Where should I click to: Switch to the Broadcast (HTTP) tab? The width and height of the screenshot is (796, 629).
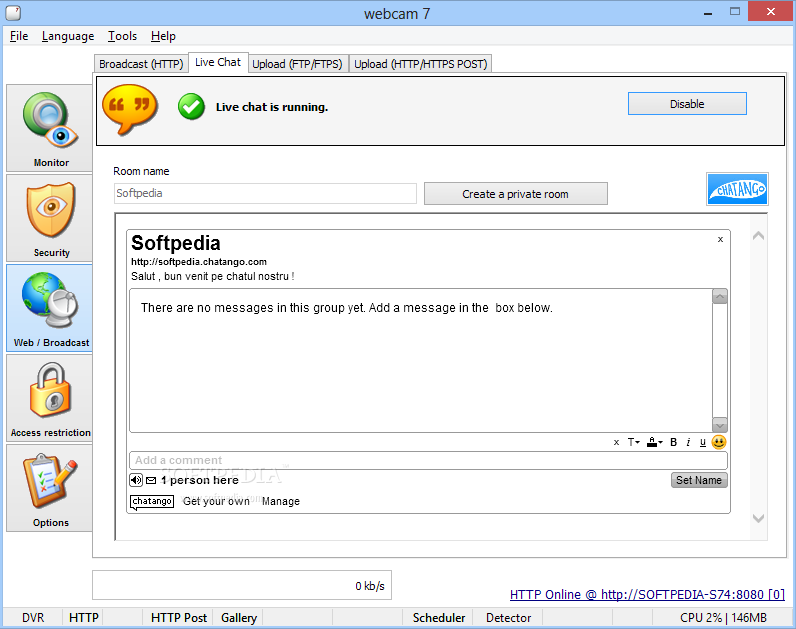[x=141, y=64]
